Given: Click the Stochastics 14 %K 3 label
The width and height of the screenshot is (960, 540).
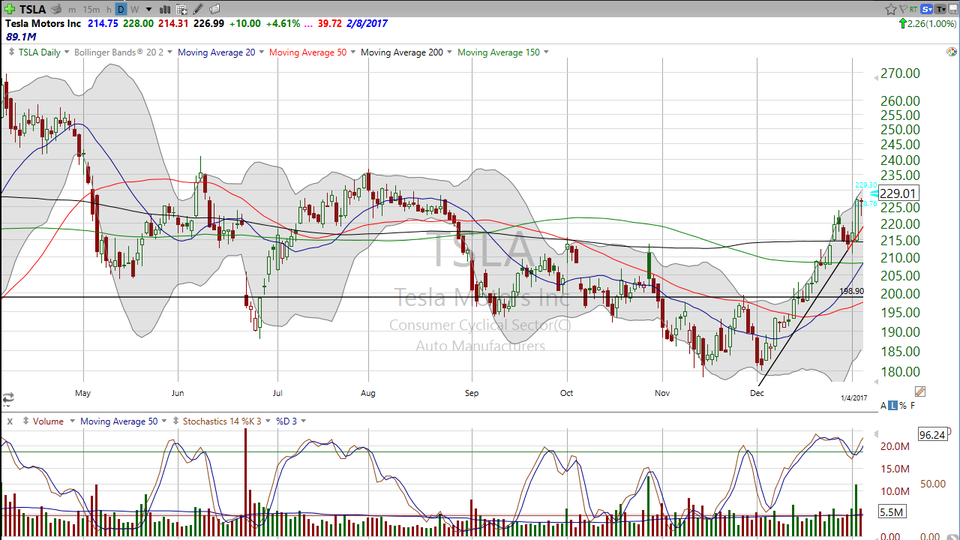Looking at the screenshot, I should coord(222,421).
